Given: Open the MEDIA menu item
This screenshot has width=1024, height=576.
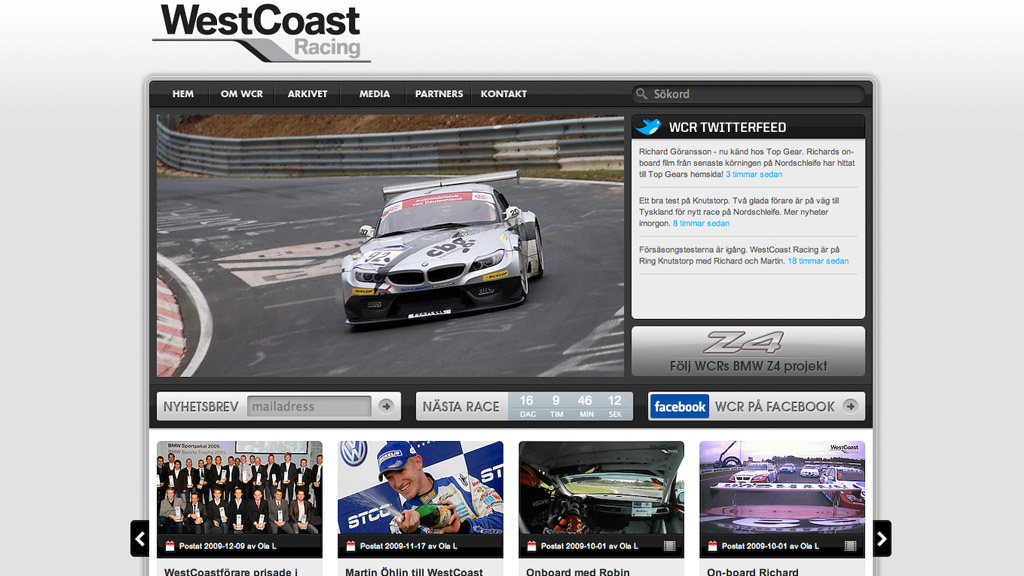Looking at the screenshot, I should pos(374,94).
